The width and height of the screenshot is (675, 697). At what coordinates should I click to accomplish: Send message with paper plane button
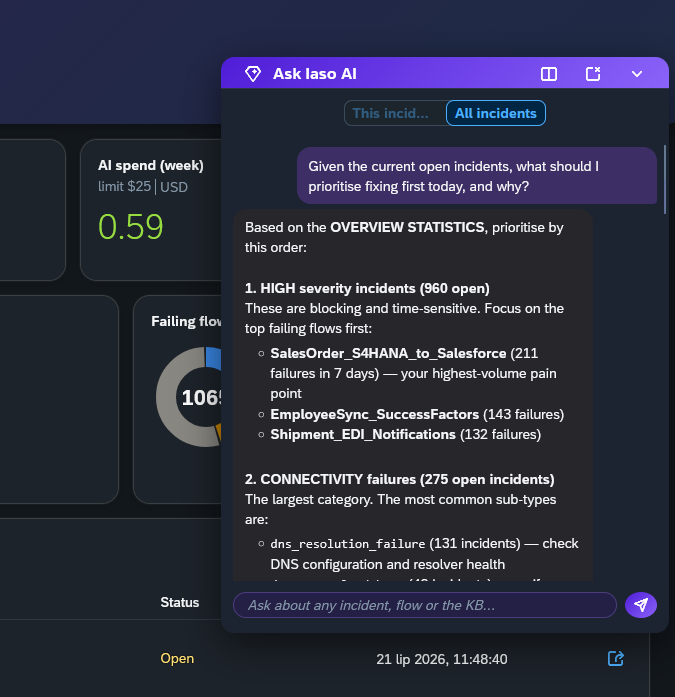pyautogui.click(x=641, y=605)
